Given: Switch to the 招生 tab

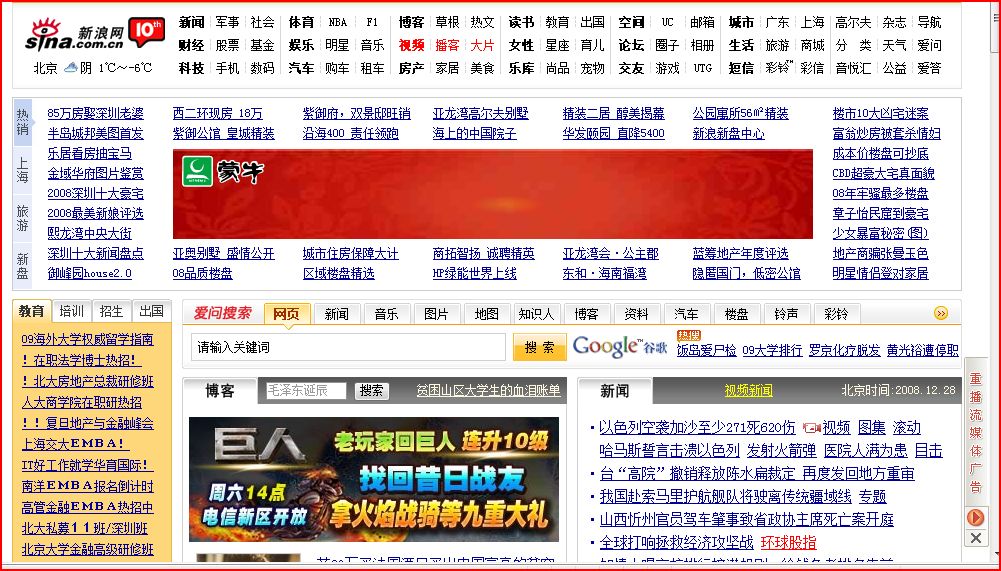Looking at the screenshot, I should [111, 311].
